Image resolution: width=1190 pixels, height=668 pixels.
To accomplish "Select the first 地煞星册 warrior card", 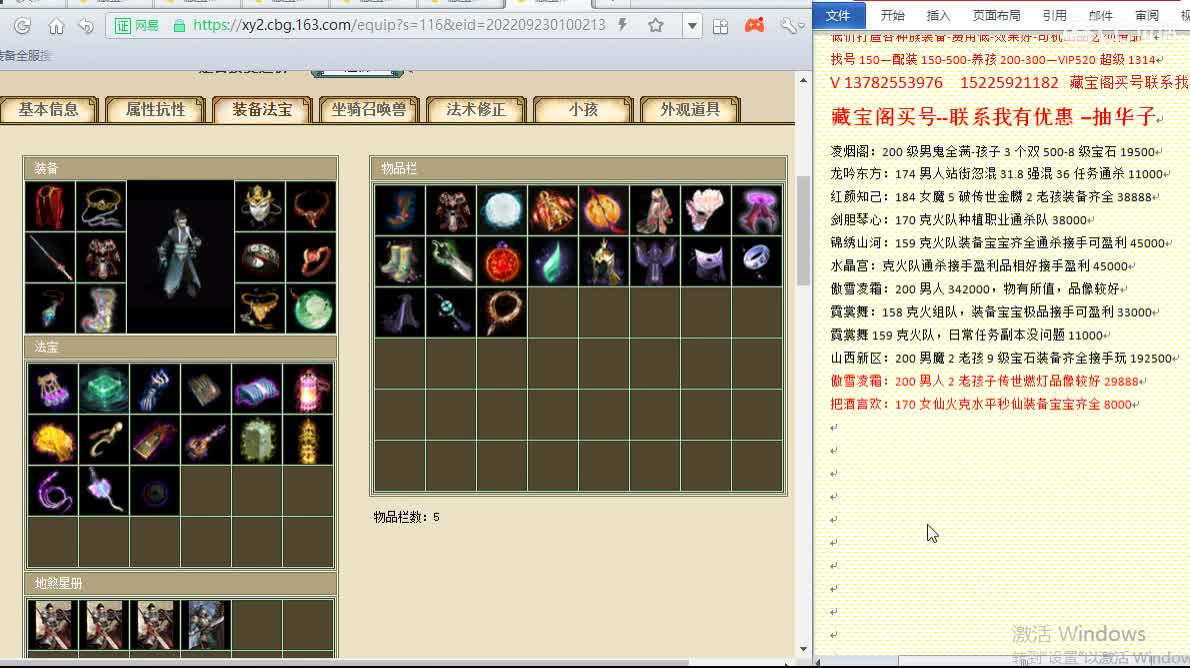I will pos(52,625).
